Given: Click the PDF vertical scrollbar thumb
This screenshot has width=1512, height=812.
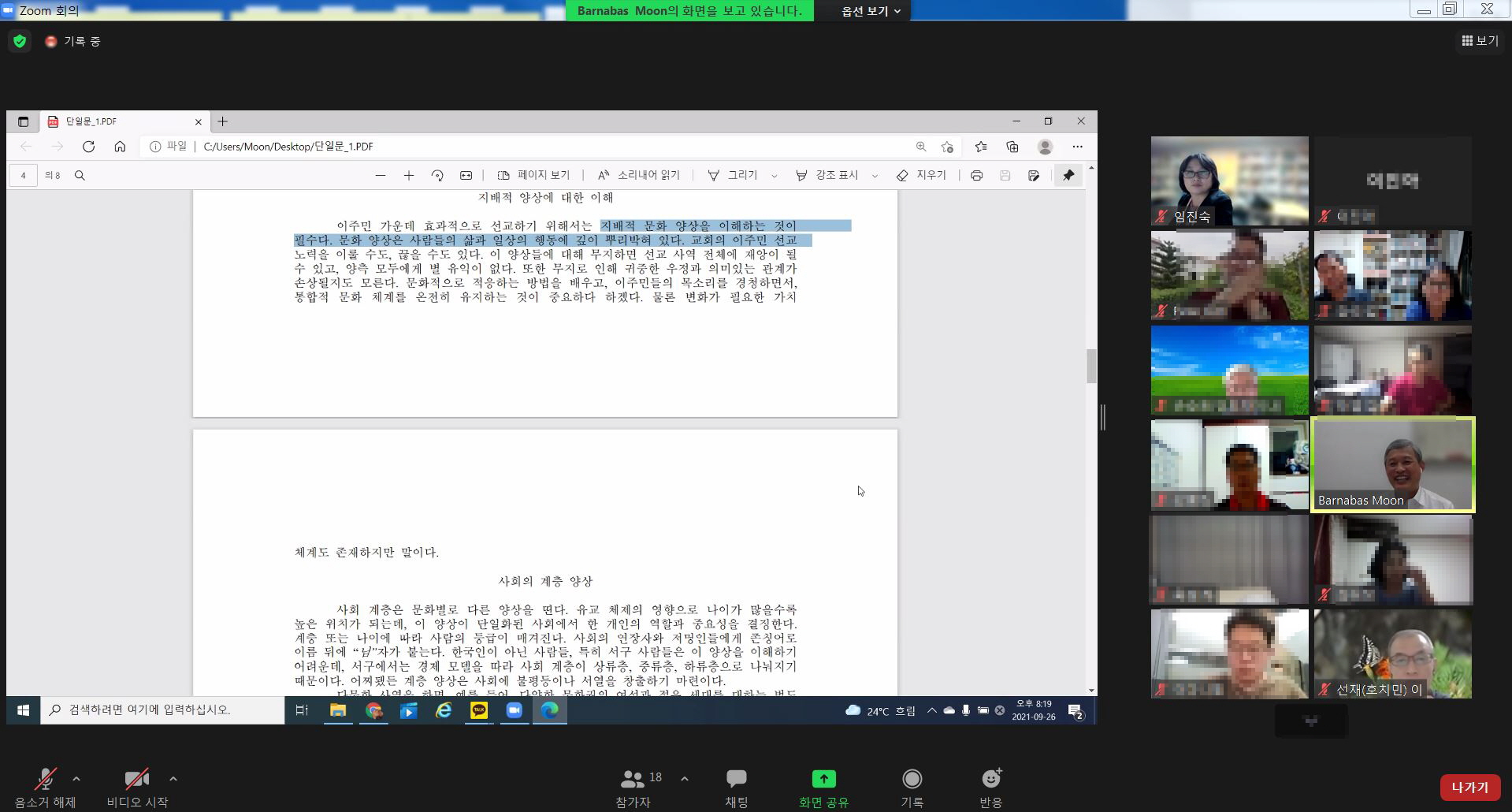Looking at the screenshot, I should tap(1091, 366).
